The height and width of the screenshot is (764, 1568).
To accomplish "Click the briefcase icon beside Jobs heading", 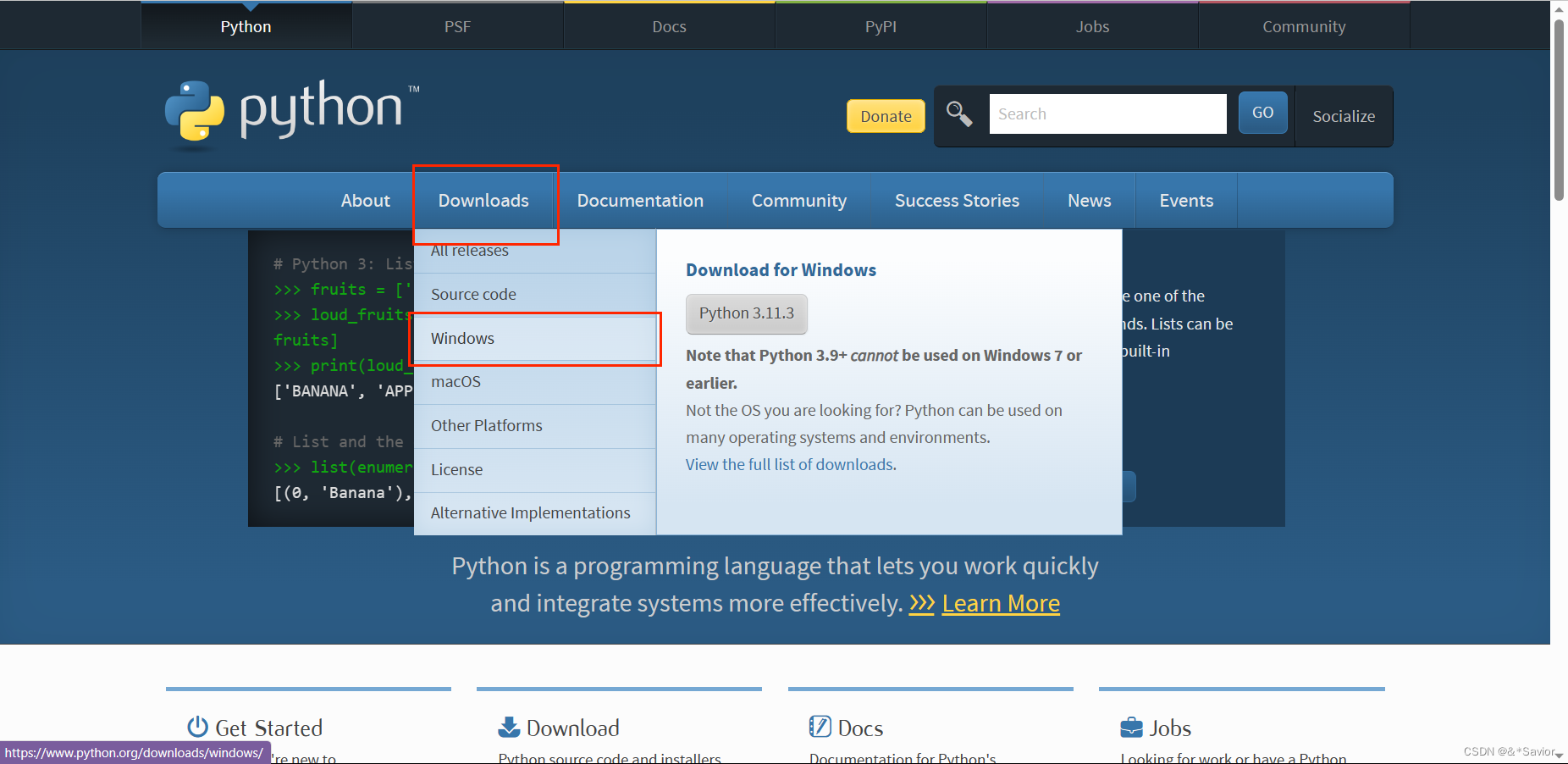I will click(x=1131, y=728).
